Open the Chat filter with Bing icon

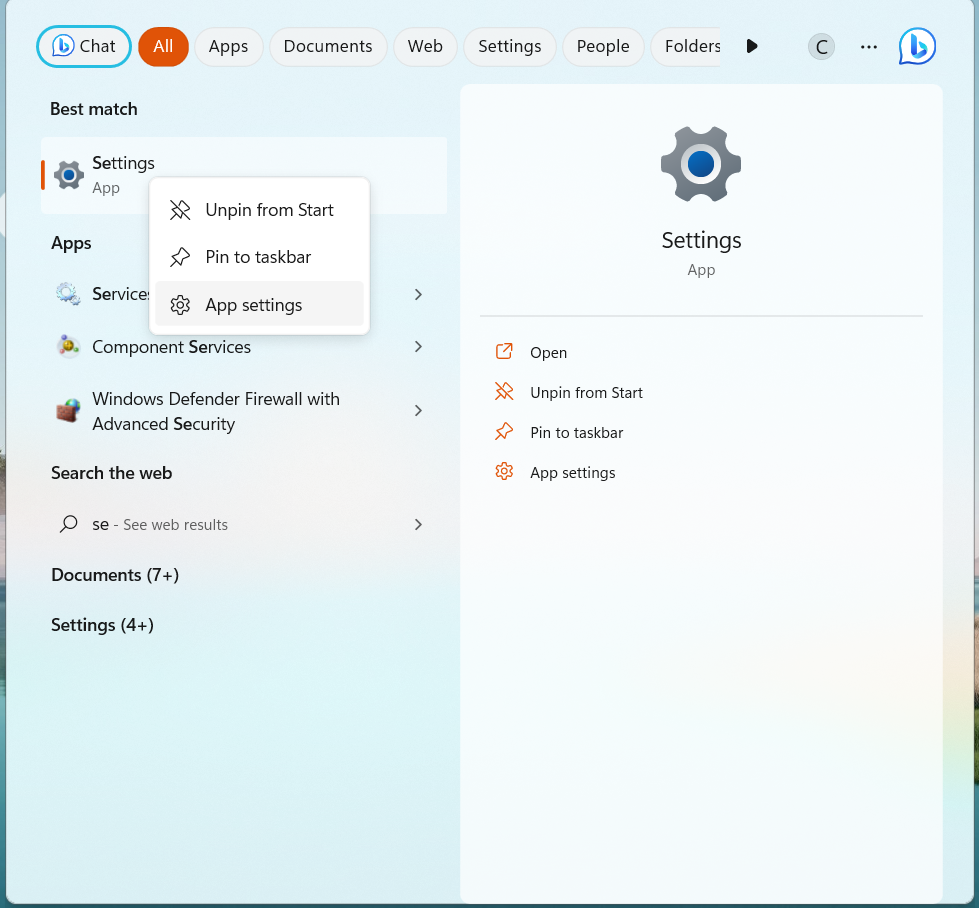(84, 46)
